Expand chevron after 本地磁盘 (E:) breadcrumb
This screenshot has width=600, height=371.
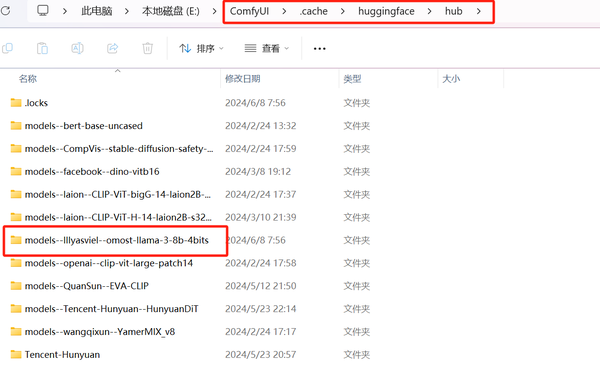coord(214,11)
